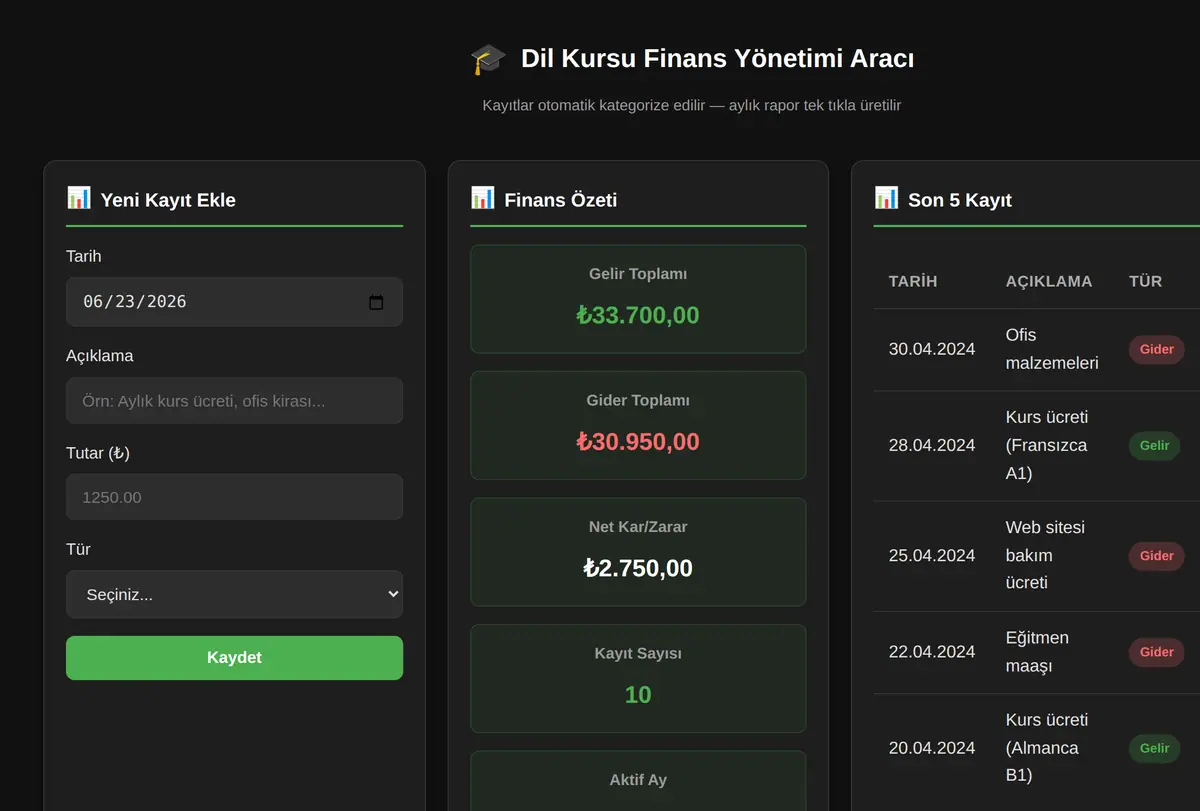The width and height of the screenshot is (1200, 811).
Task: Click the Yeni Kayıt Ekle heading text
Action: click(168, 200)
